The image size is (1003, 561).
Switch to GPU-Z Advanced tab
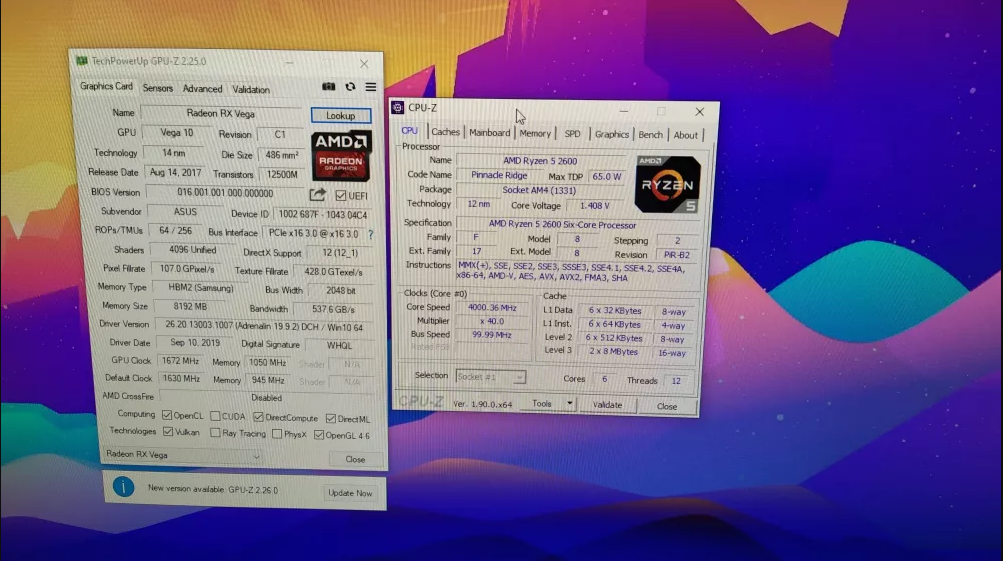(202, 89)
